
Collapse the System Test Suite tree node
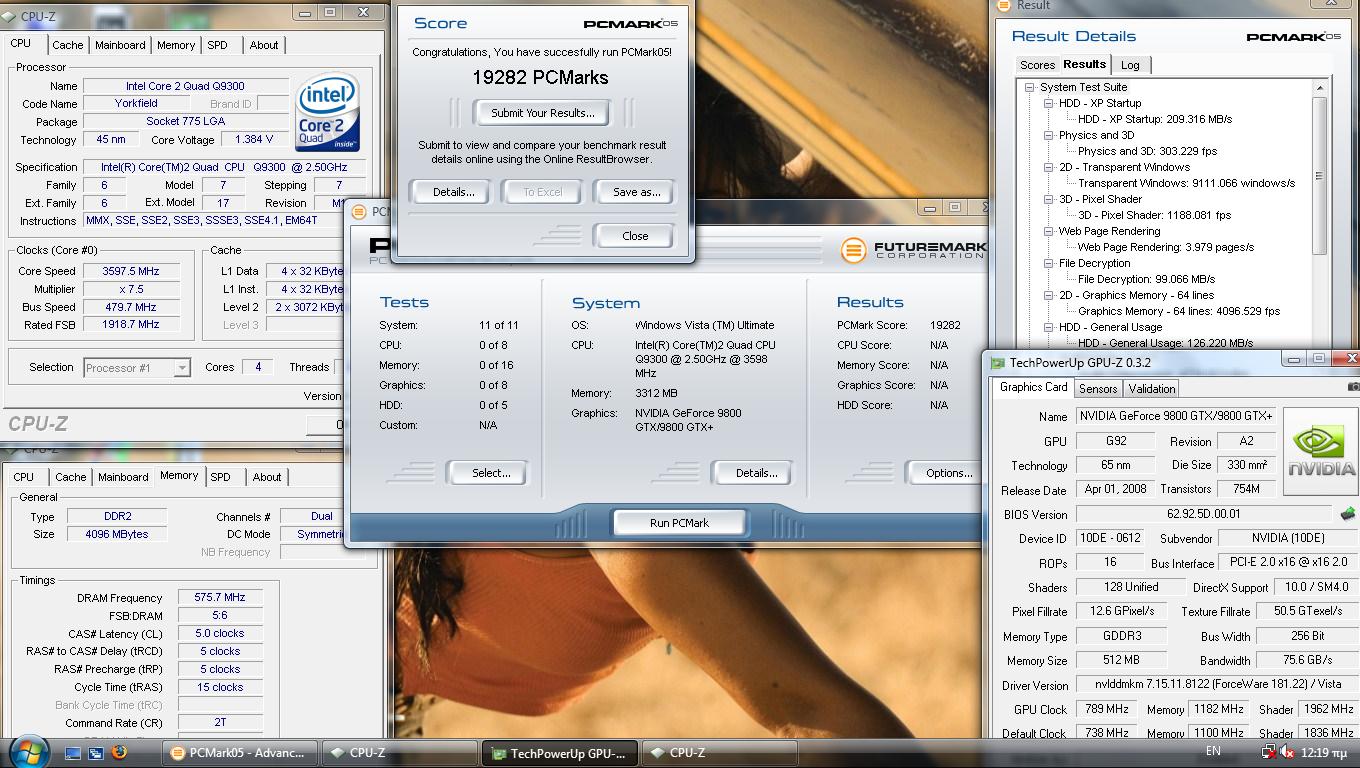1029,87
